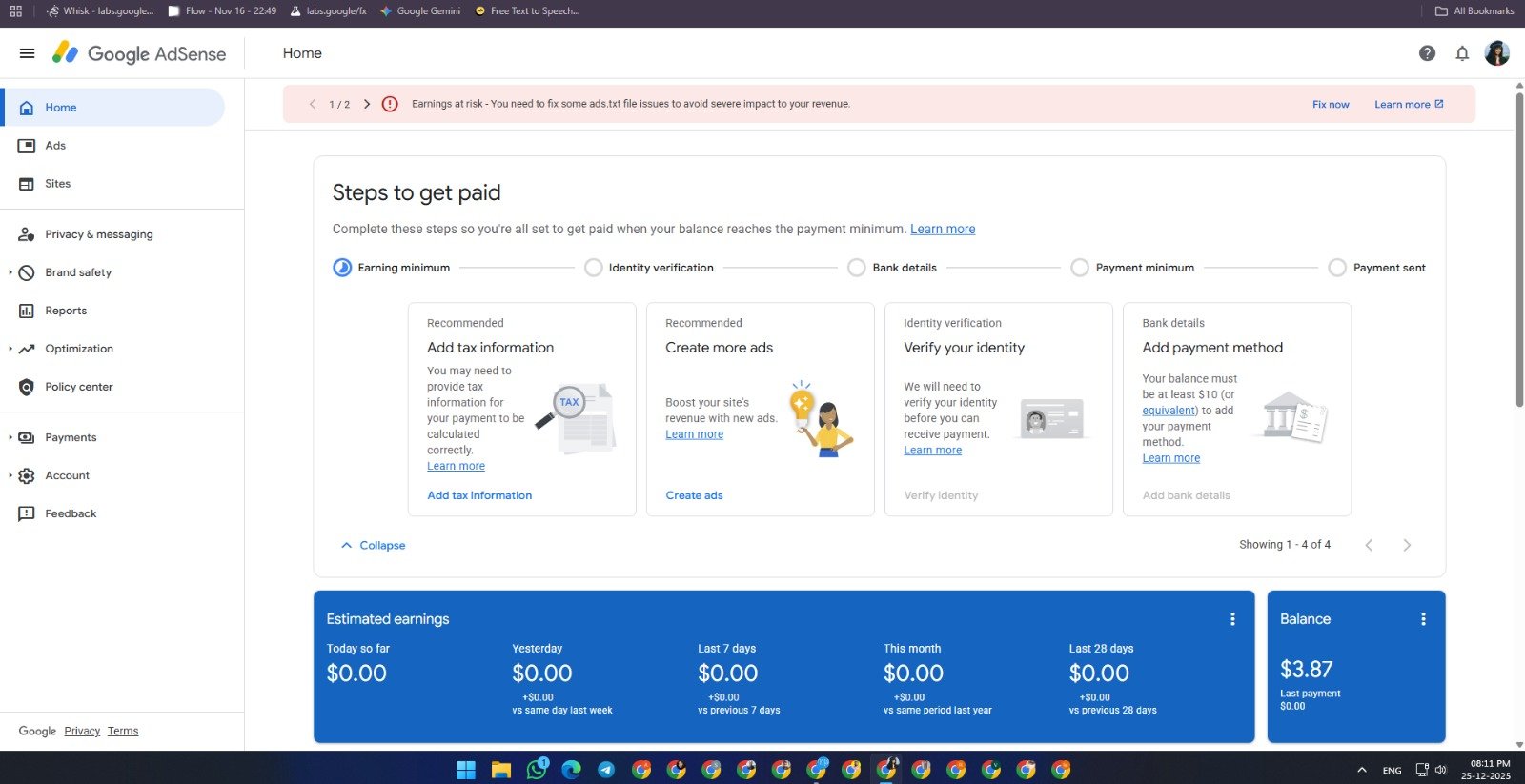Select the Earning minimum step indicator

click(x=342, y=268)
